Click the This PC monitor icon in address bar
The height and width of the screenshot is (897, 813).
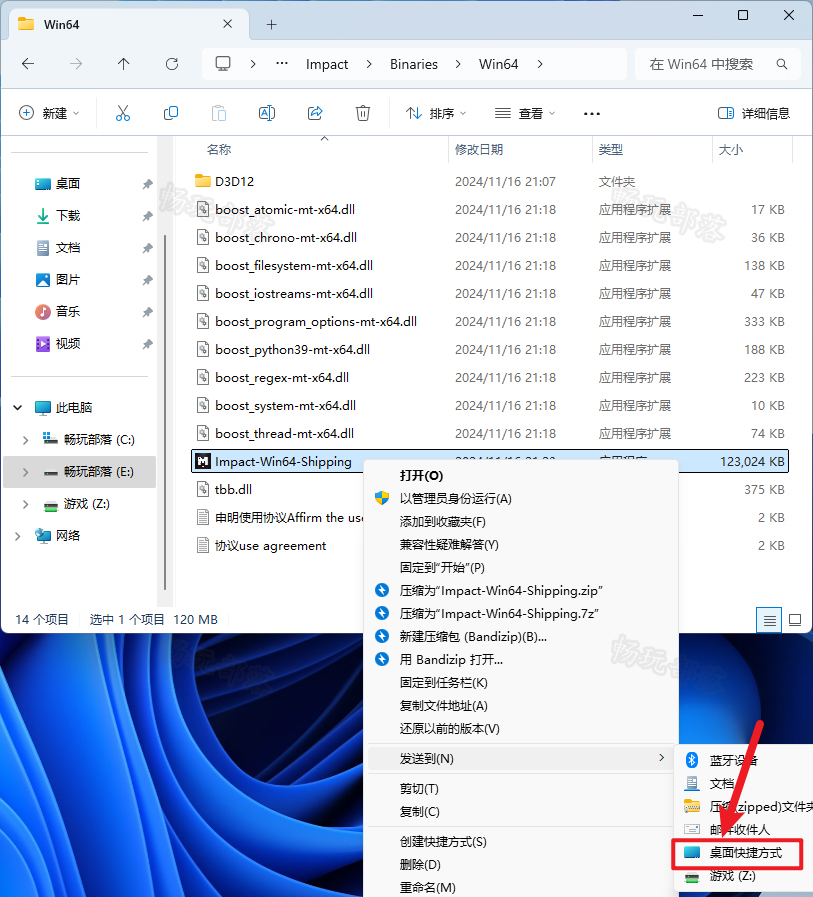tap(223, 63)
